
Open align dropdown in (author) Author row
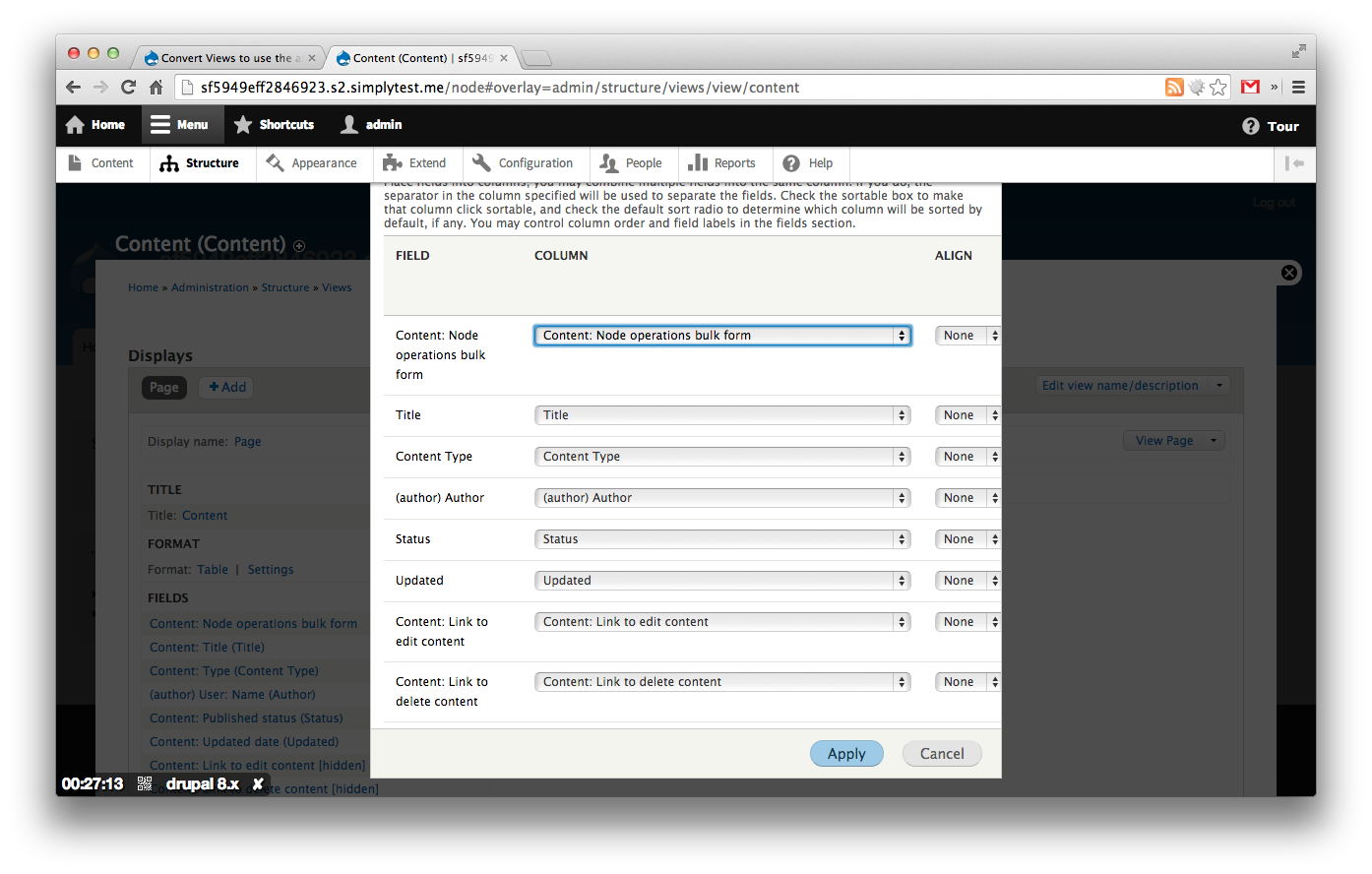point(967,498)
